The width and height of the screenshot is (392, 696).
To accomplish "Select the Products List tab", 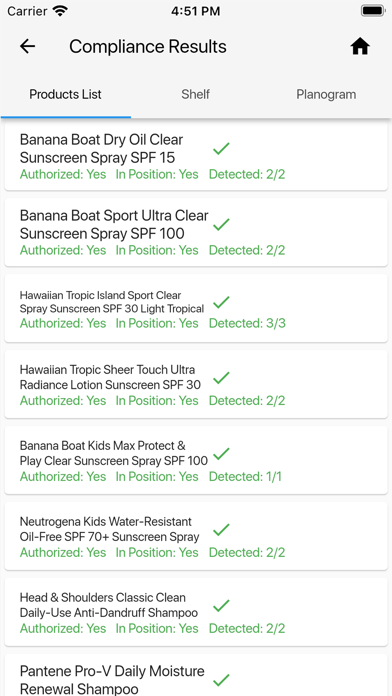I will (66, 95).
